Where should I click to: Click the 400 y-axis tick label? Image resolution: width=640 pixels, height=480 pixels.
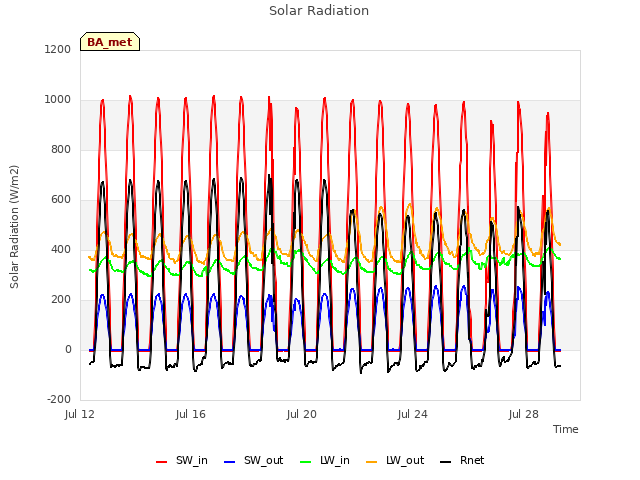click(61, 249)
